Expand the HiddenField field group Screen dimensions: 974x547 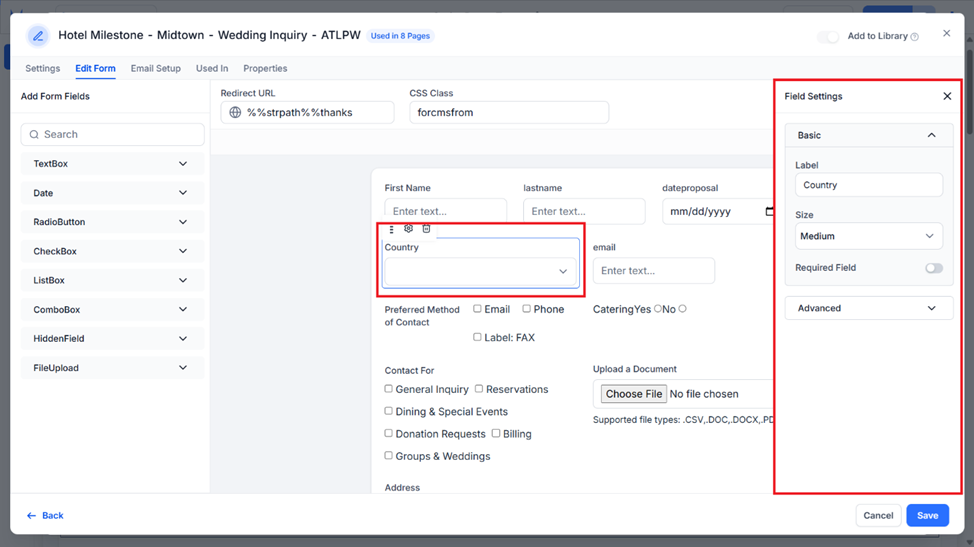tap(112, 338)
